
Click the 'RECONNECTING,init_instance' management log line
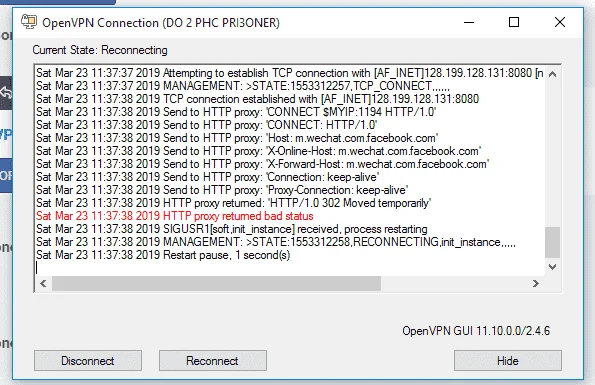[276, 242]
